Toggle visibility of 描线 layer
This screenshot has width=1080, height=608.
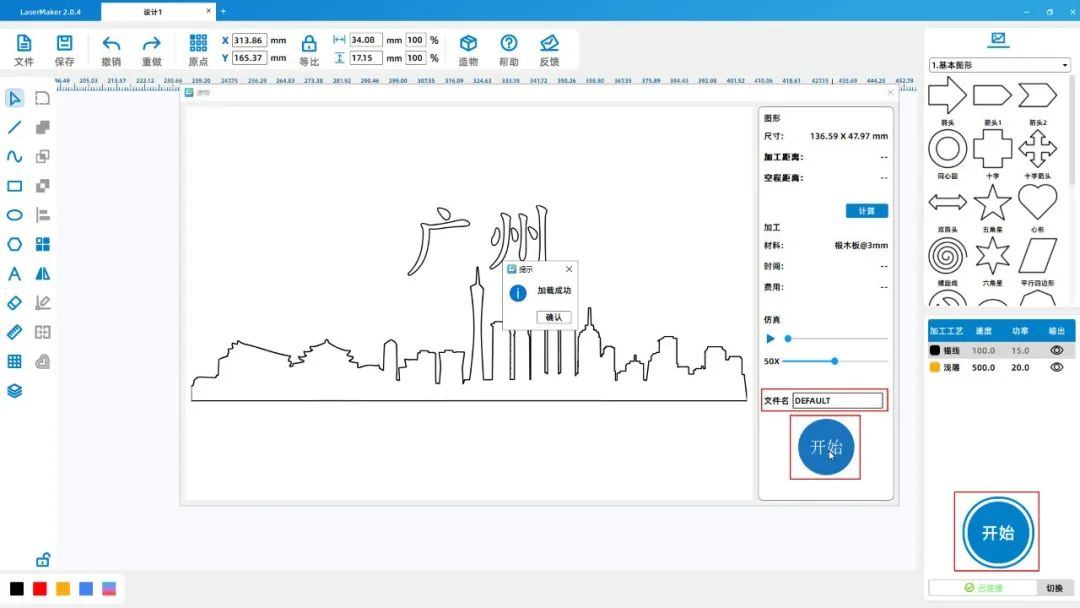click(x=1056, y=351)
